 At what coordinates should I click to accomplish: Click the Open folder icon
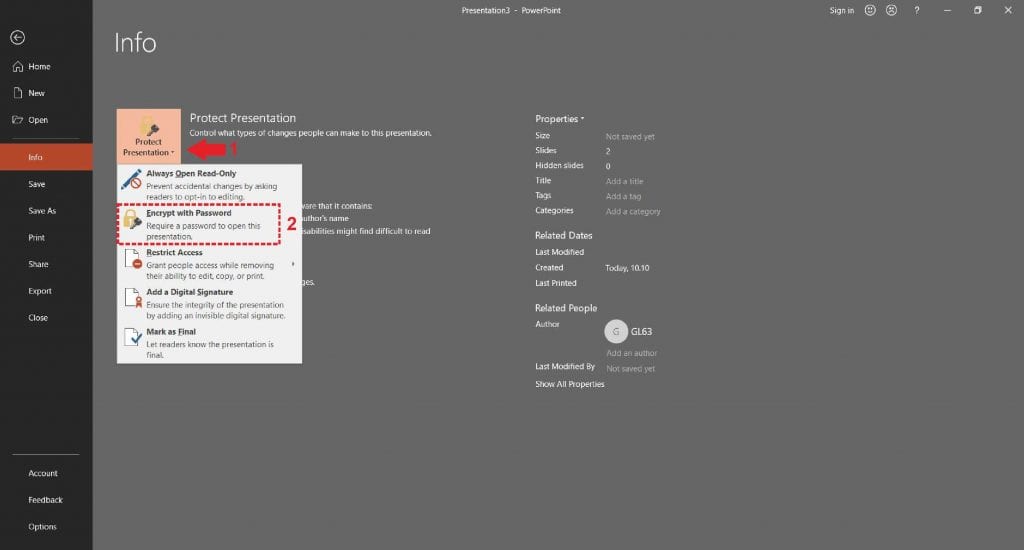coord(18,120)
